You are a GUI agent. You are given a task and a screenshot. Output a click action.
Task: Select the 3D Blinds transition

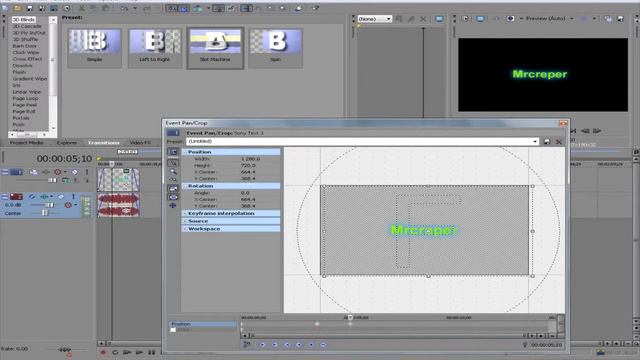coord(24,20)
